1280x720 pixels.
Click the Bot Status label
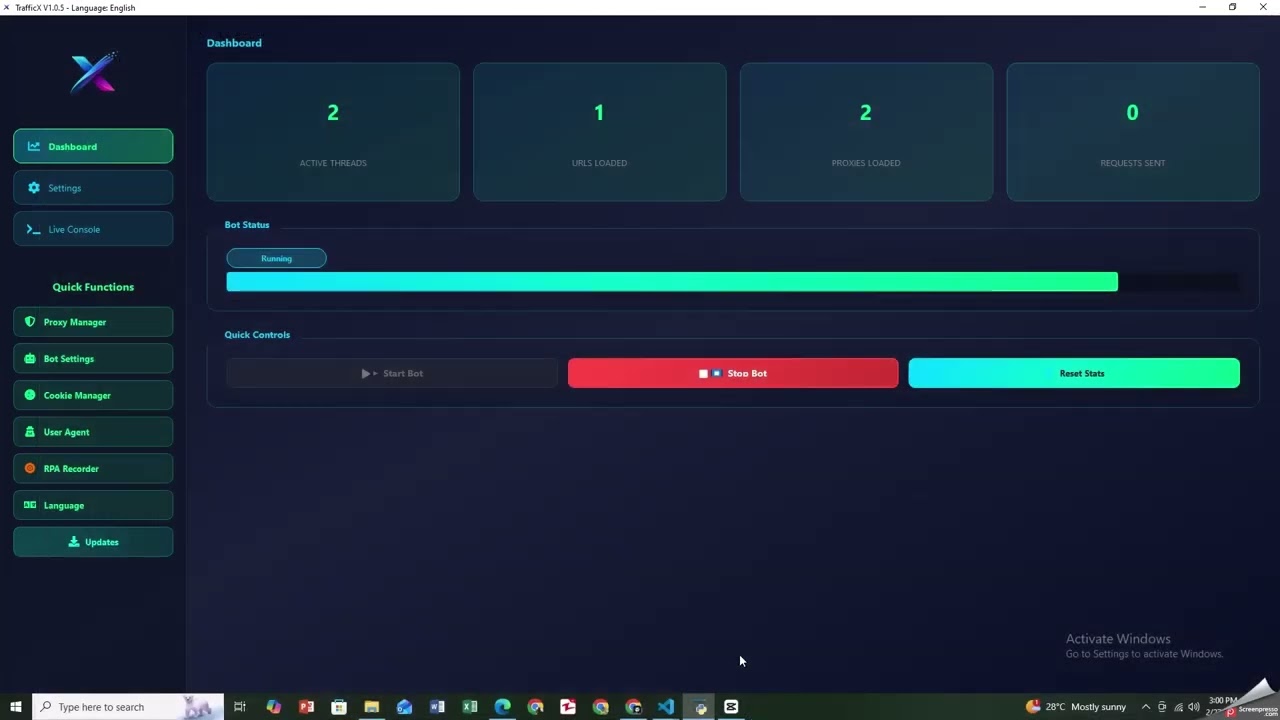pos(247,225)
